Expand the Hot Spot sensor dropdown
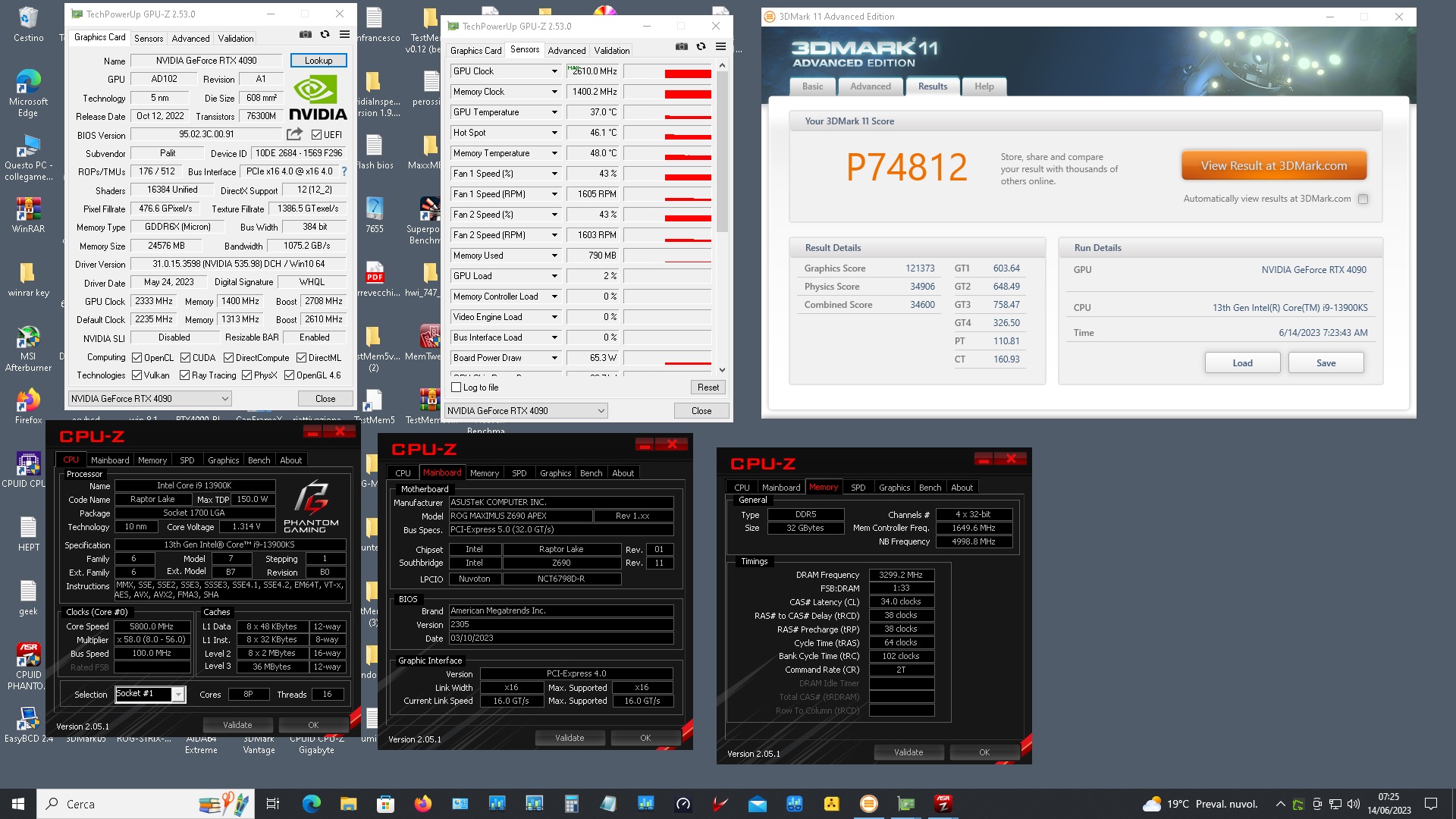This screenshot has width=1456, height=819. coord(554,133)
